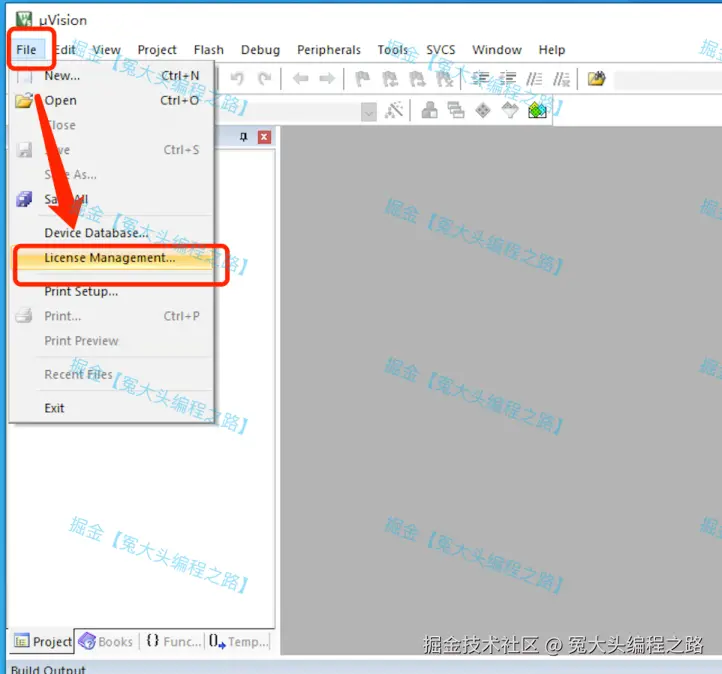The height and width of the screenshot is (674, 722).
Task: Click the Comment selection icon
Action: point(534,79)
